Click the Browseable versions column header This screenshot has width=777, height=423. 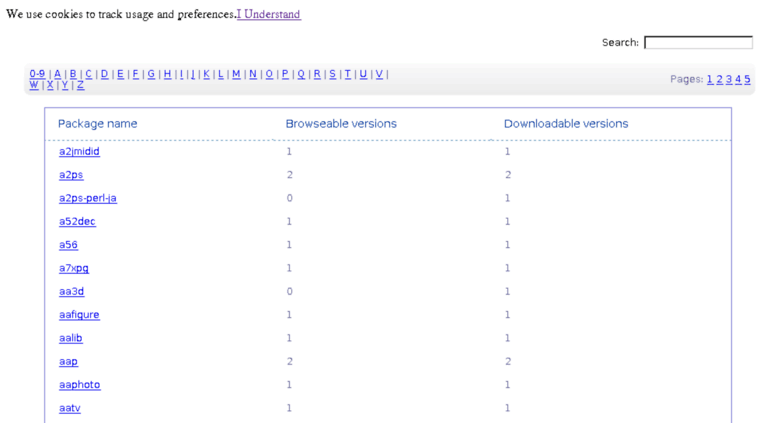[x=341, y=124]
